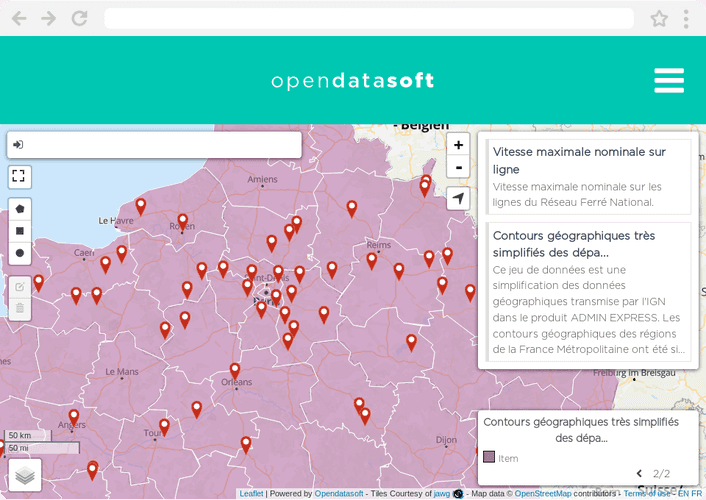This screenshot has height=500, width=706.
Task: Click the marker on Angers
Action: click(74, 418)
